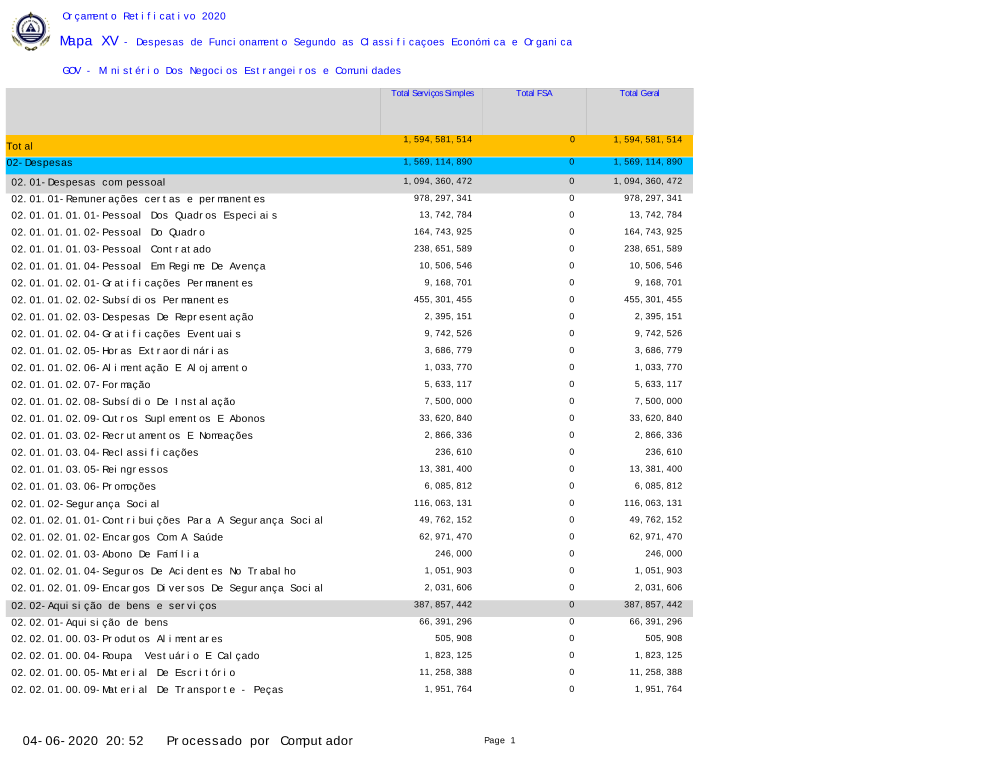Select the "Orçamento Retificativo 2020" heading
1000x773 pixels.
click(x=144, y=16)
